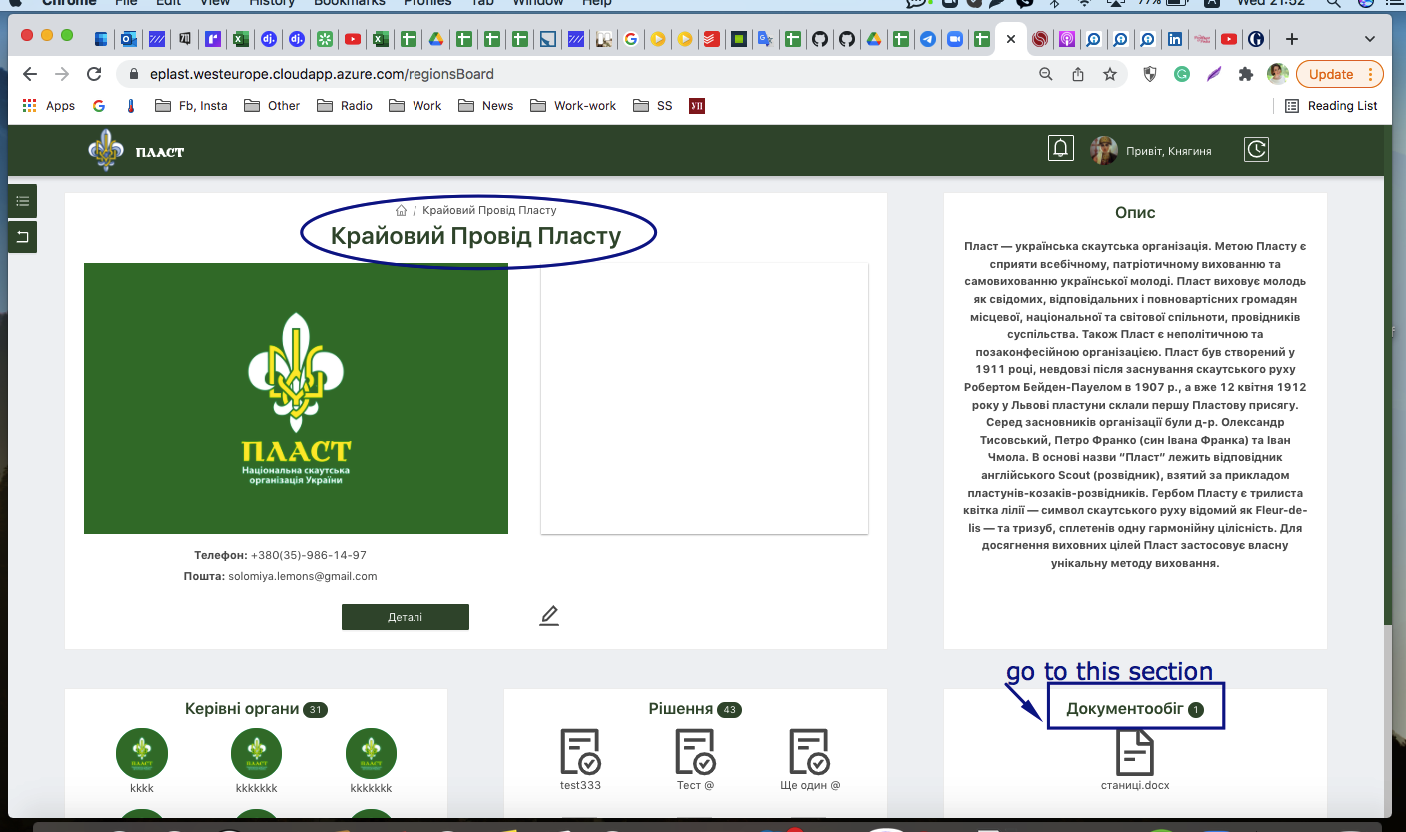Click the Документообіг section heading
1406x832 pixels.
(x=1125, y=709)
